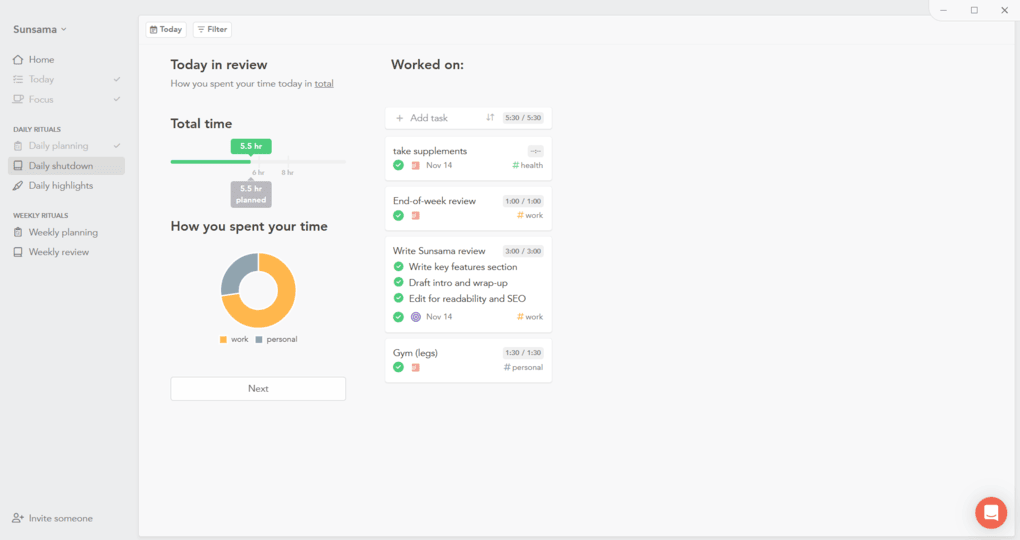This screenshot has width=1020, height=540.
Task: Open the chat support bubble icon
Action: click(x=991, y=512)
